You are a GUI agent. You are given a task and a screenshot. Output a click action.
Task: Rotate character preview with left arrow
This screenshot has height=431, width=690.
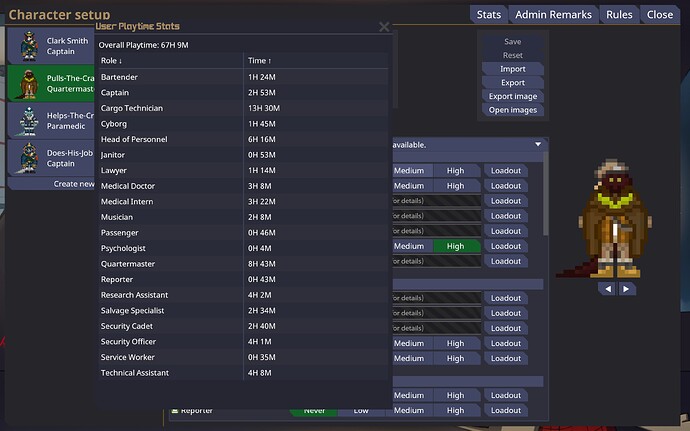point(606,288)
